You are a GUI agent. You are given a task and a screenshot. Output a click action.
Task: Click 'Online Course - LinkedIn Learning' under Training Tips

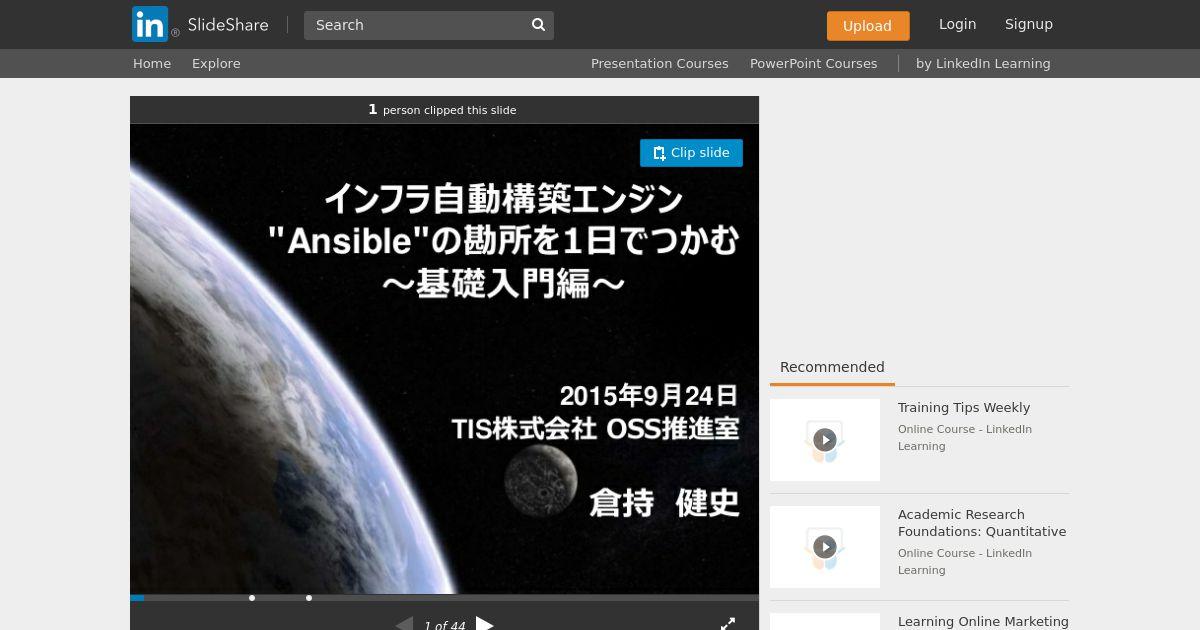(965, 438)
